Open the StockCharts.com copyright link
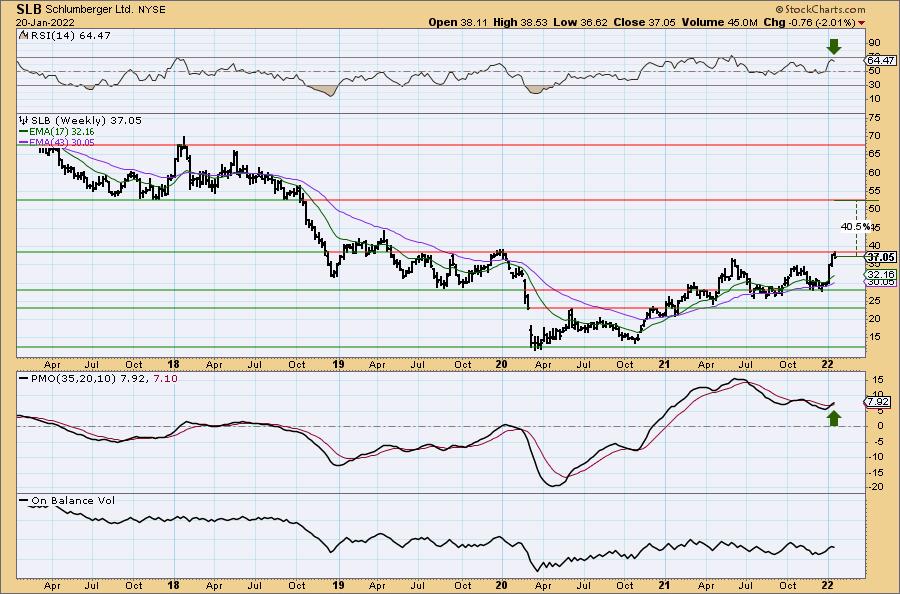The width and height of the screenshot is (900, 594). click(x=820, y=9)
